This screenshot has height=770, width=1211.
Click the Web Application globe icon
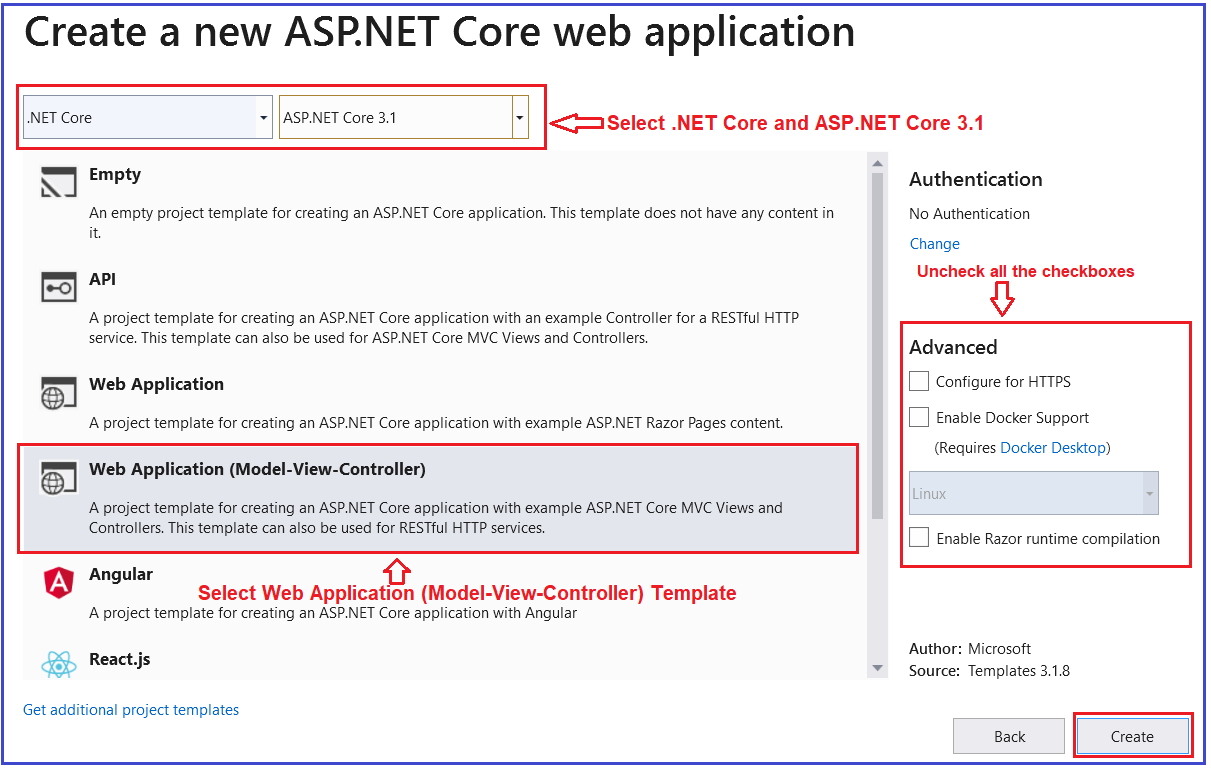58,392
